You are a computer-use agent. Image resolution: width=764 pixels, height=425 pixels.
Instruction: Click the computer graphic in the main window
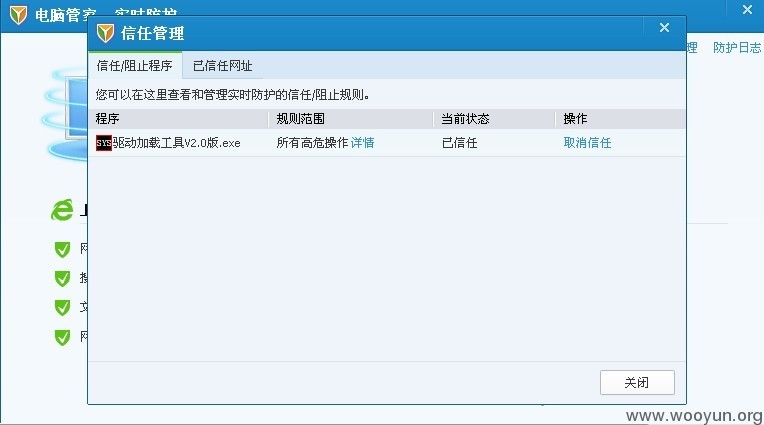point(66,115)
